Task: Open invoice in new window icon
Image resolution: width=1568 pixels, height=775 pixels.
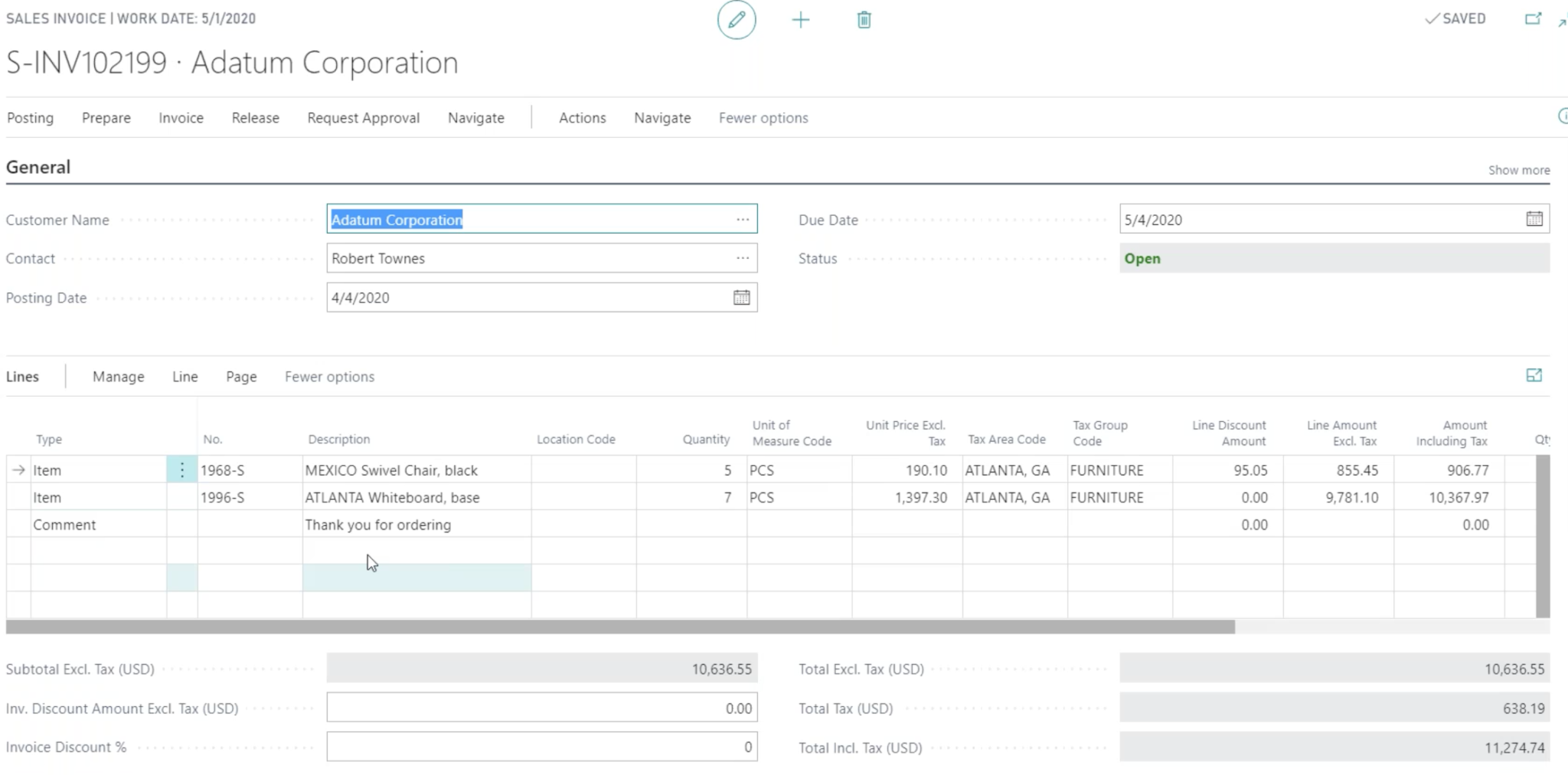Action: [x=1533, y=19]
